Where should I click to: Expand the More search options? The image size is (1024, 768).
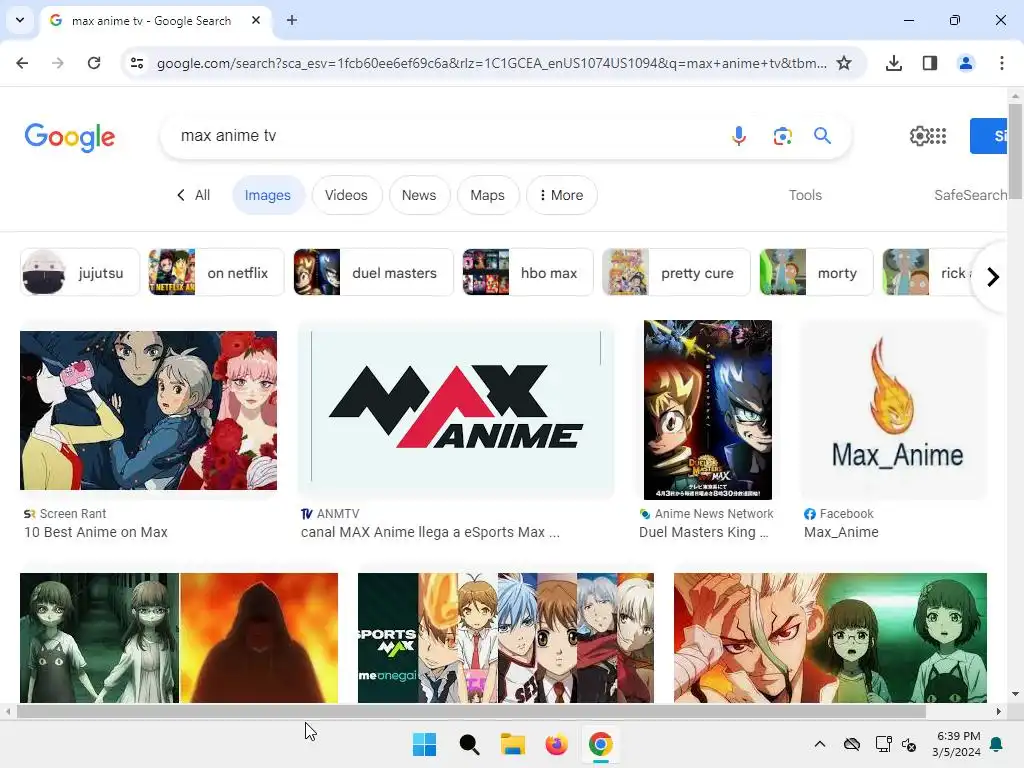(562, 195)
